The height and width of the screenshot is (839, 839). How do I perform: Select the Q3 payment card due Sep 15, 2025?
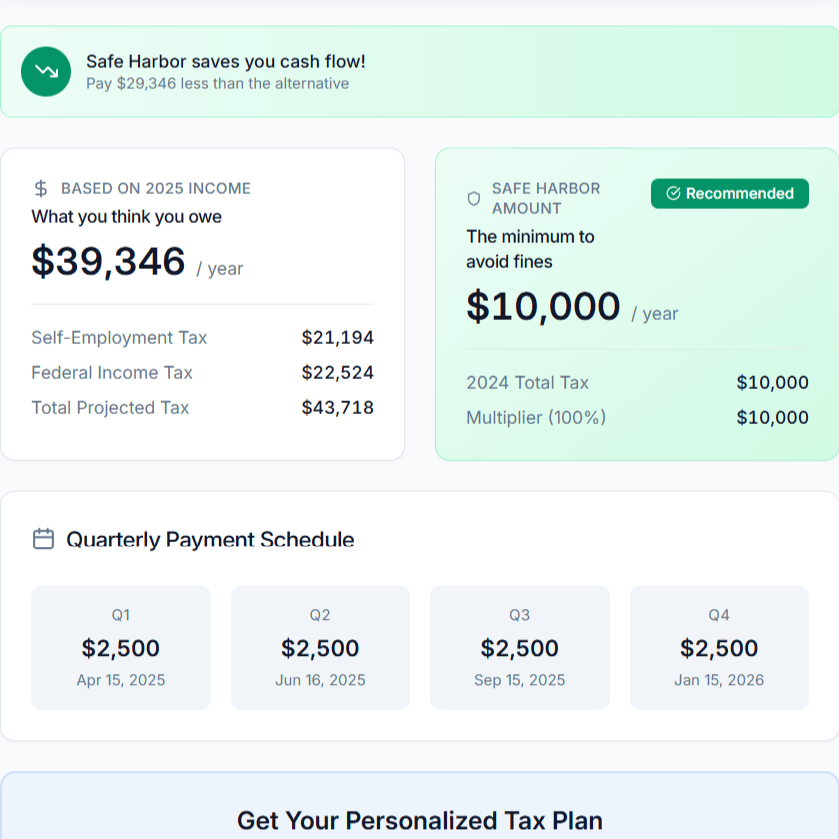tap(519, 648)
